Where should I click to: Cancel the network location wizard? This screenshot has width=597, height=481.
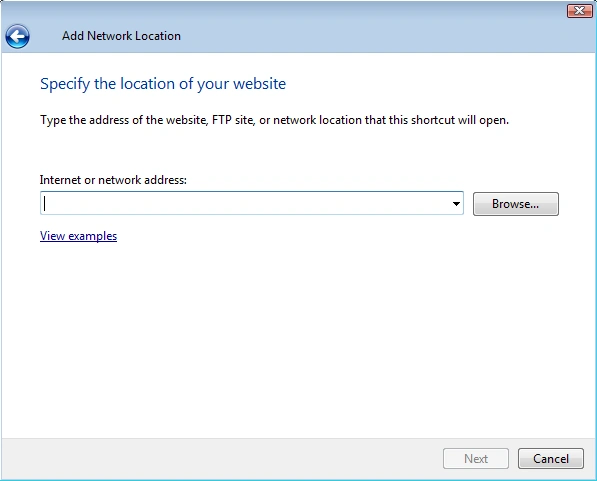[551, 459]
